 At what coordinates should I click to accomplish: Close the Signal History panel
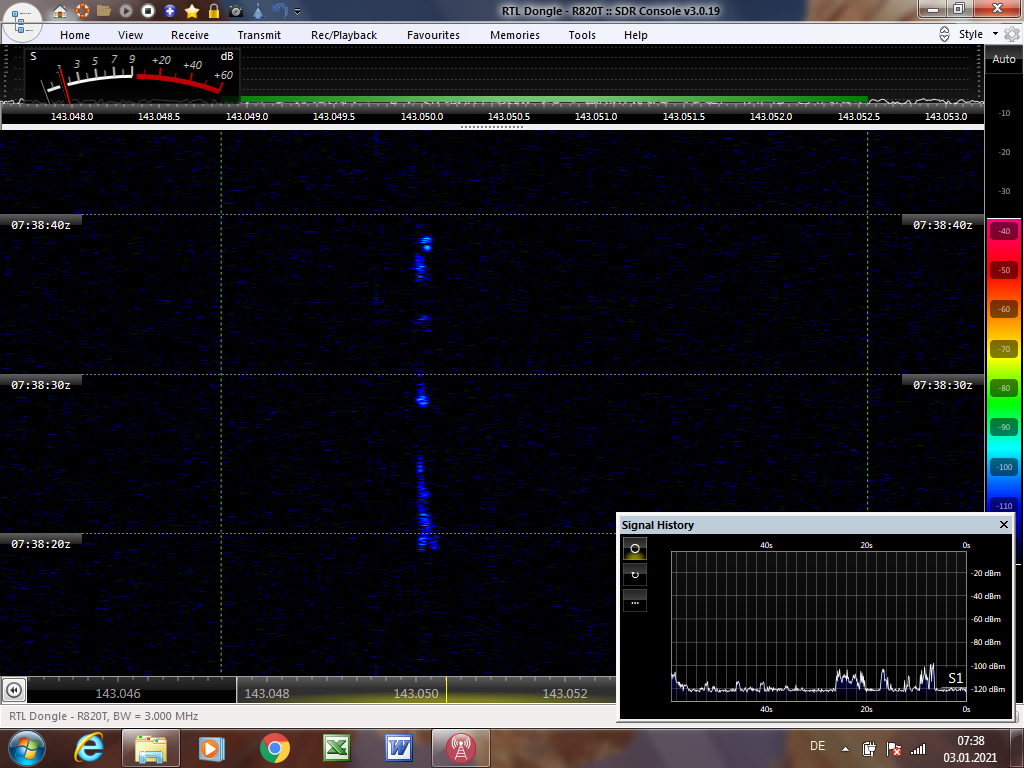tap(1004, 524)
